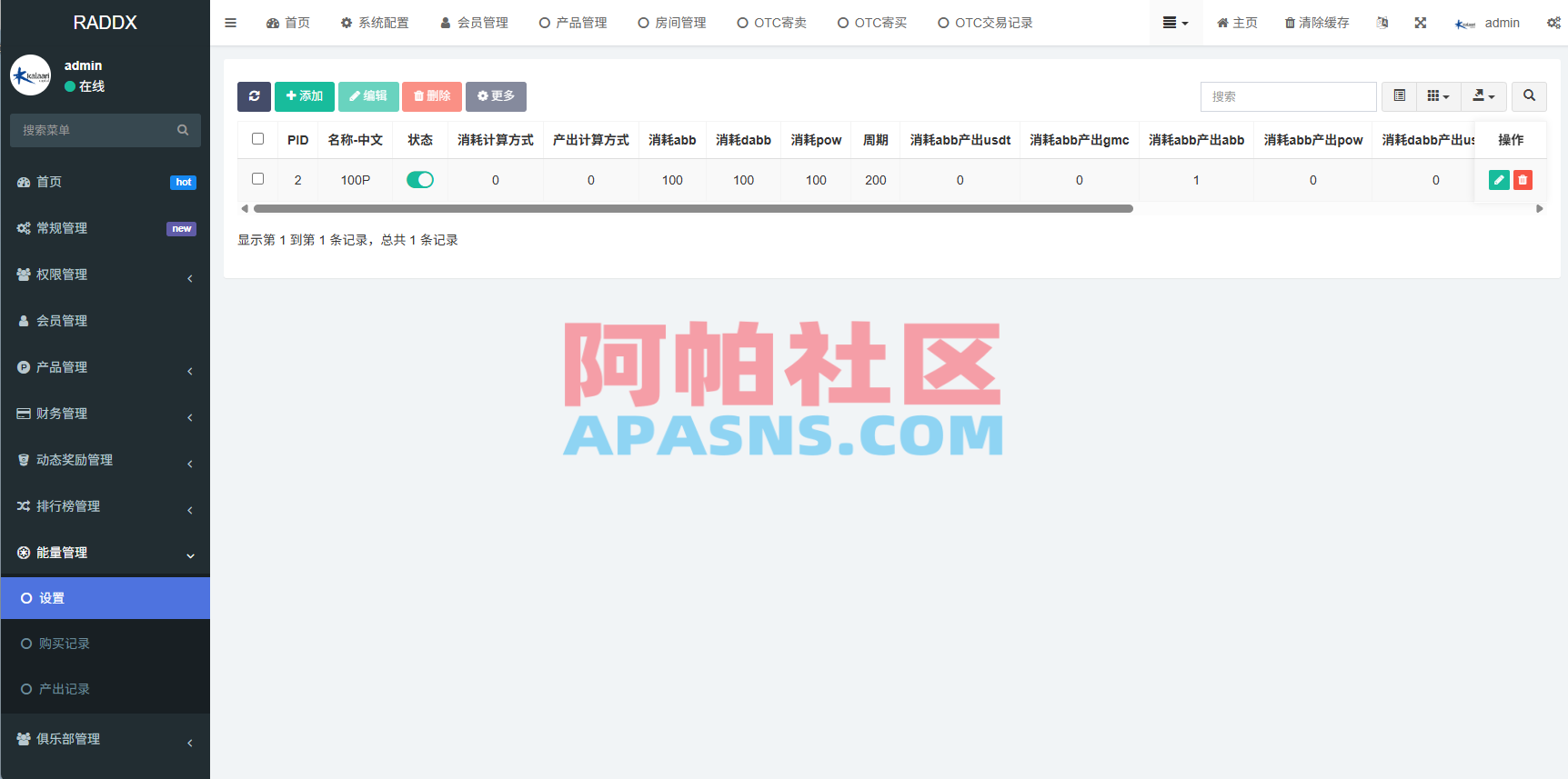The width and height of the screenshot is (1568, 779).
Task: Click the 更多 button in toolbar
Action: (x=496, y=96)
